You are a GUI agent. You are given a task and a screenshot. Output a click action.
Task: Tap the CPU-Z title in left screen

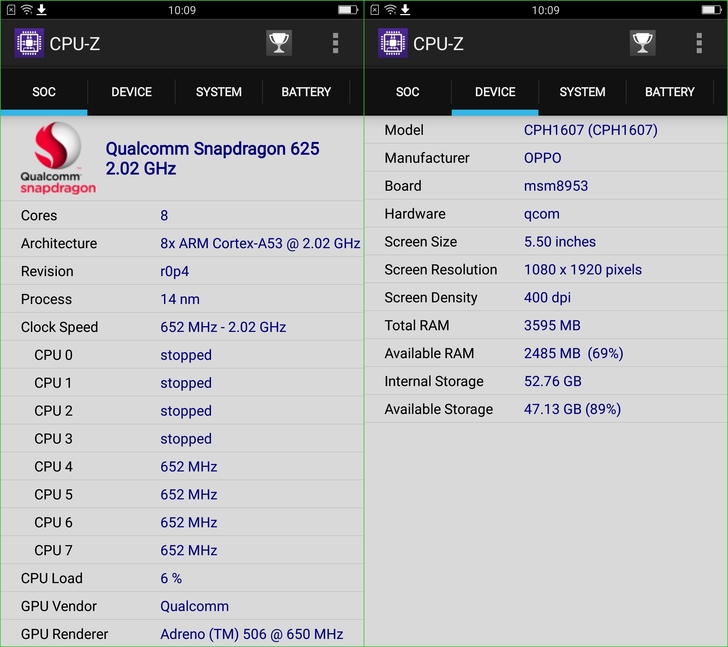pos(75,44)
